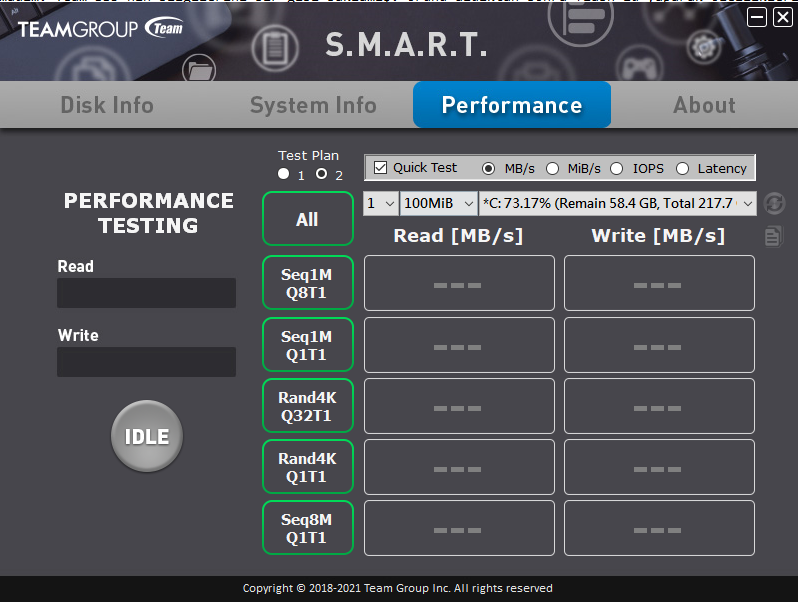
Task: Click the Rand4K Q32T1 write result box
Action: [659, 407]
